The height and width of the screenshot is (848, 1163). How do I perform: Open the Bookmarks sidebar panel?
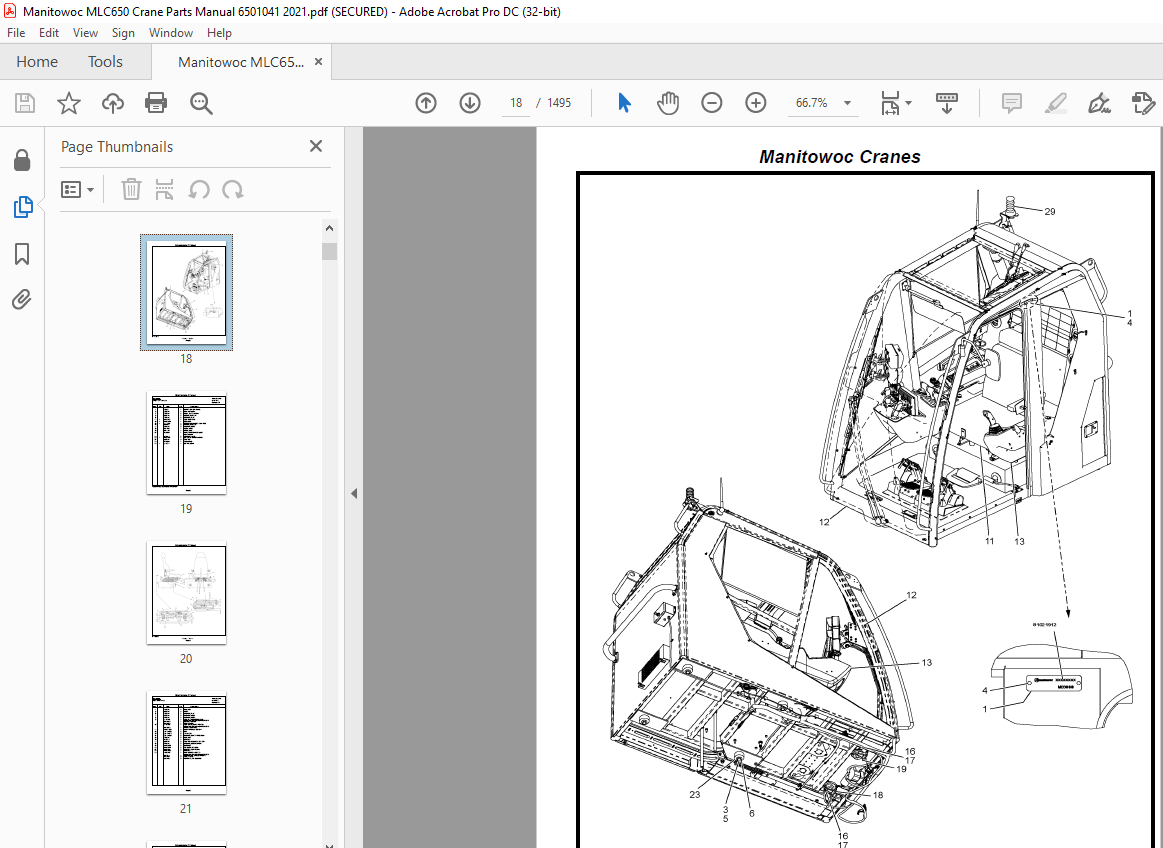pos(22,254)
